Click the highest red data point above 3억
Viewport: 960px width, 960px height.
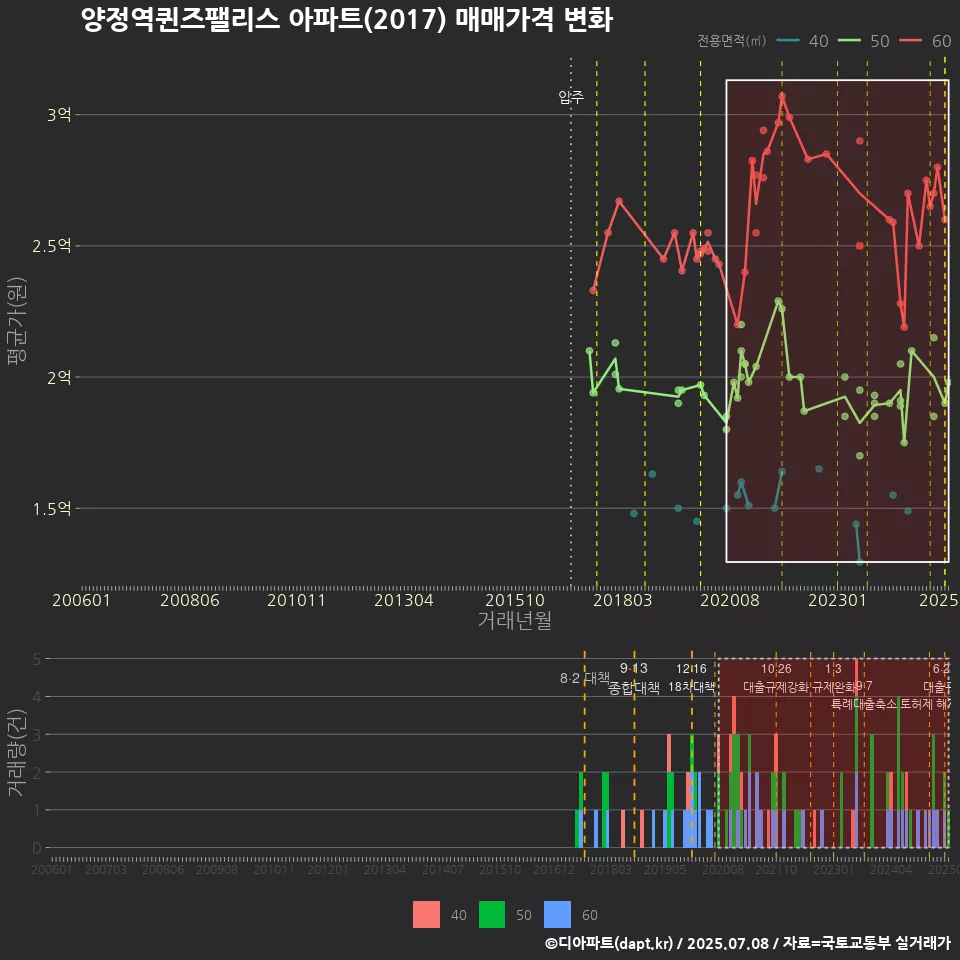tap(782, 96)
